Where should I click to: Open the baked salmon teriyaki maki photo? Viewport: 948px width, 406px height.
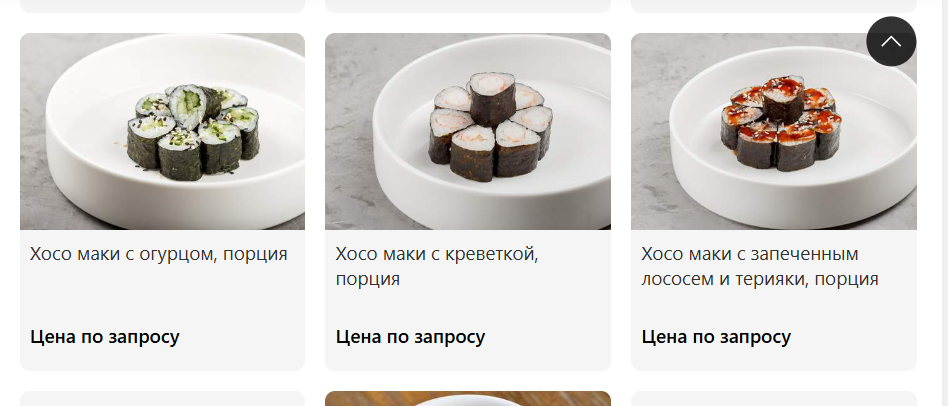click(774, 131)
